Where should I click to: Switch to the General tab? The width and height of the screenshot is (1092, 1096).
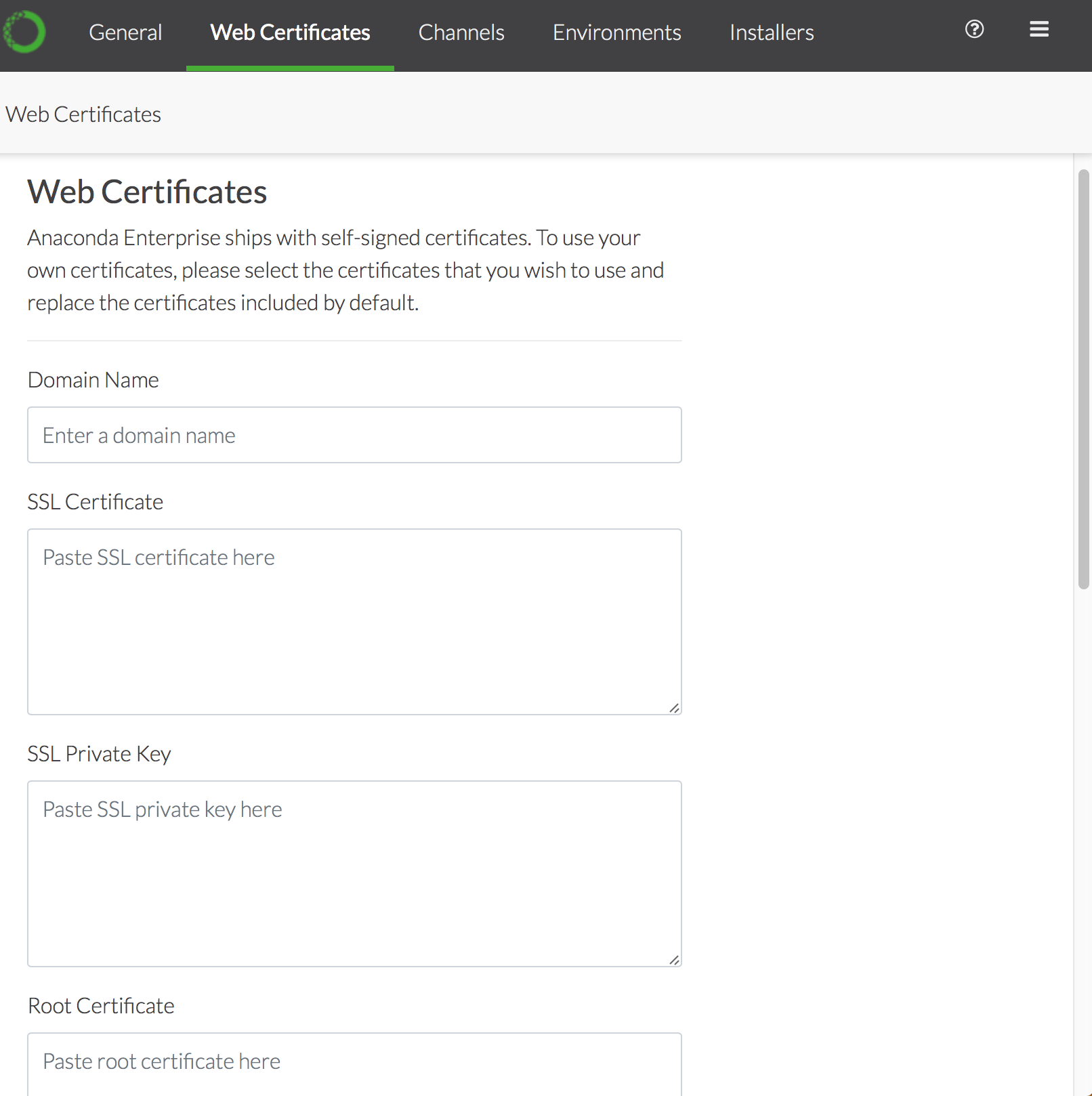(125, 33)
